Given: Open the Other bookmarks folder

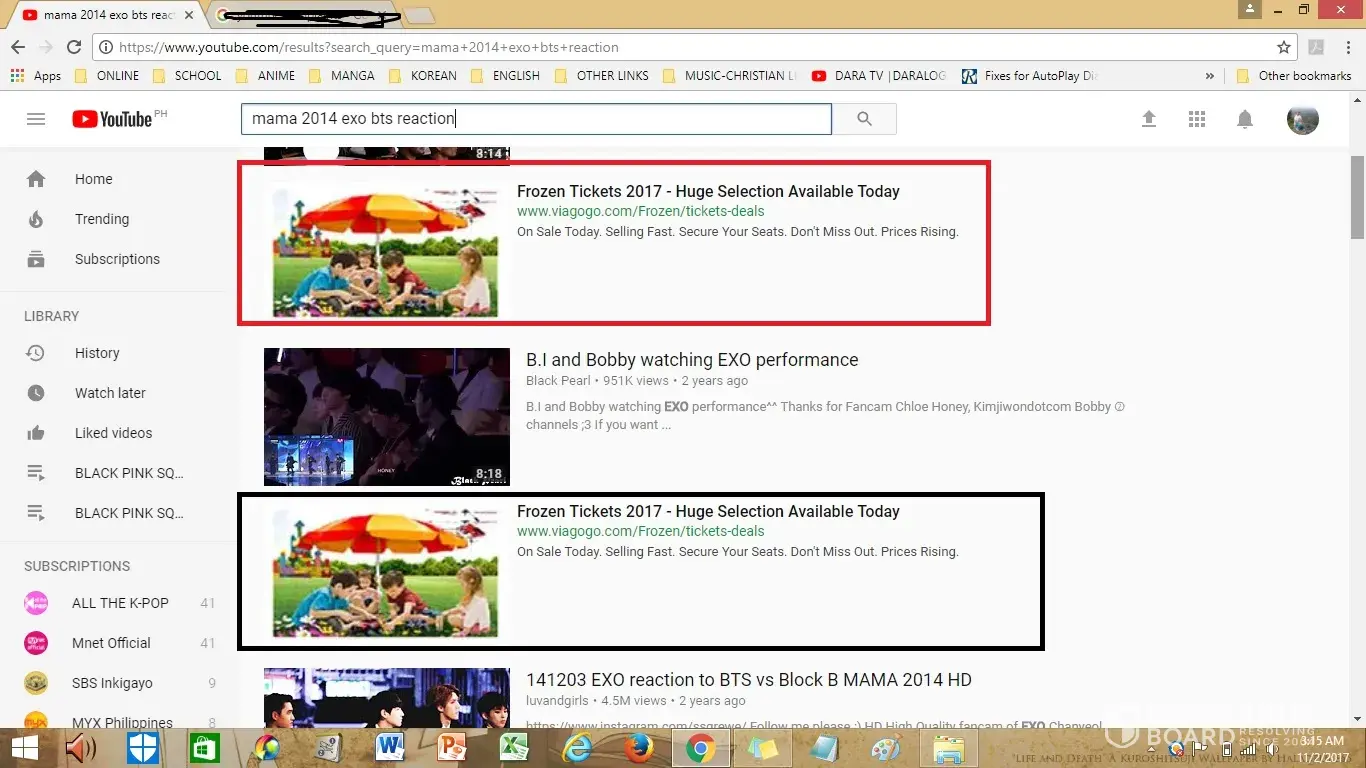Looking at the screenshot, I should pos(1294,76).
